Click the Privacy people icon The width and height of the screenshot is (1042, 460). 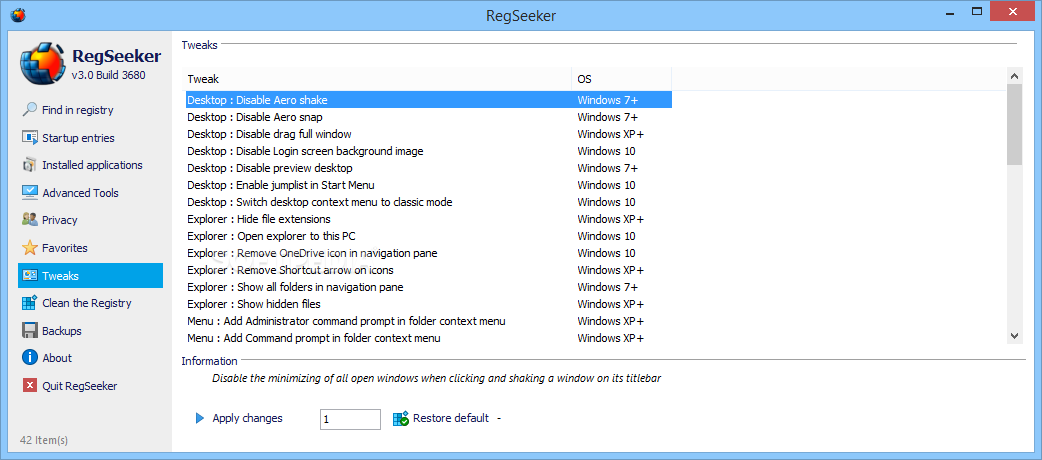click(30, 220)
